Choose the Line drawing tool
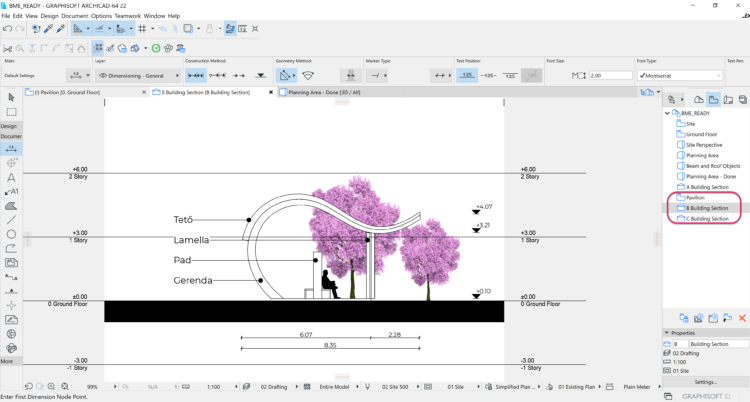Image resolution: width=750 pixels, height=402 pixels. tap(11, 219)
